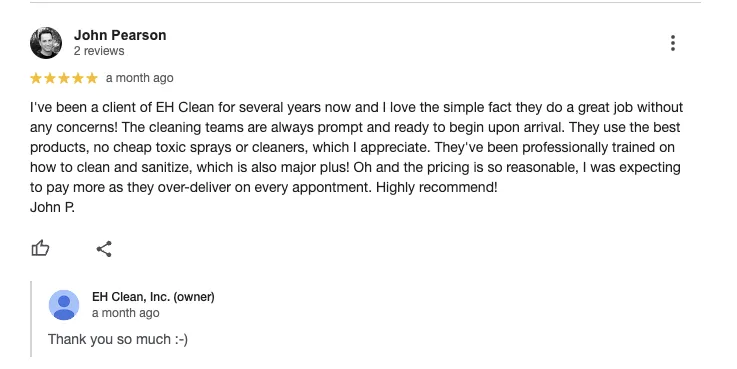Open the John Pearson reviewer name link
The image size is (737, 369).
click(x=120, y=35)
